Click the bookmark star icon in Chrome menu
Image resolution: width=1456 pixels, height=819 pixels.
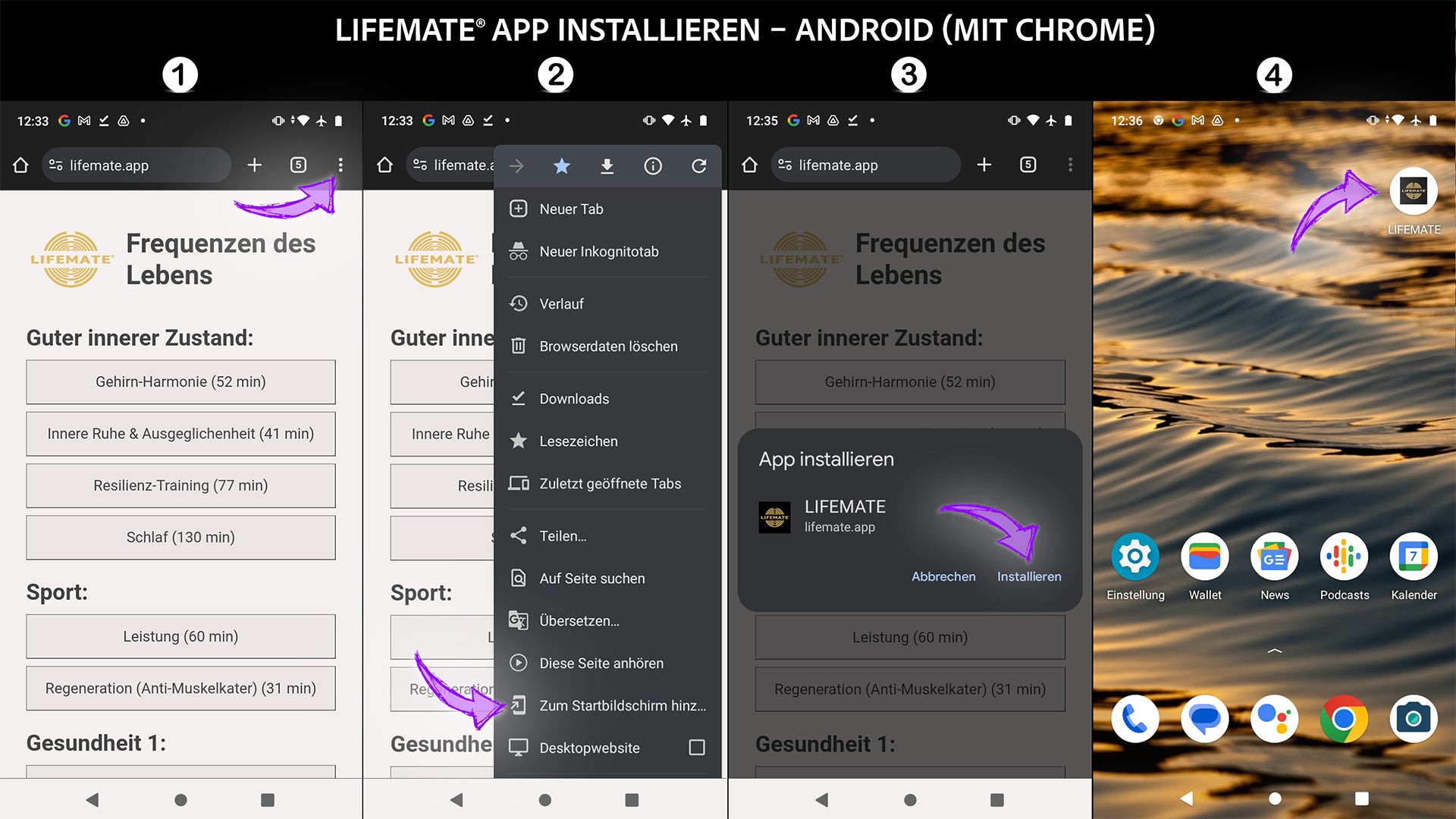pos(561,166)
